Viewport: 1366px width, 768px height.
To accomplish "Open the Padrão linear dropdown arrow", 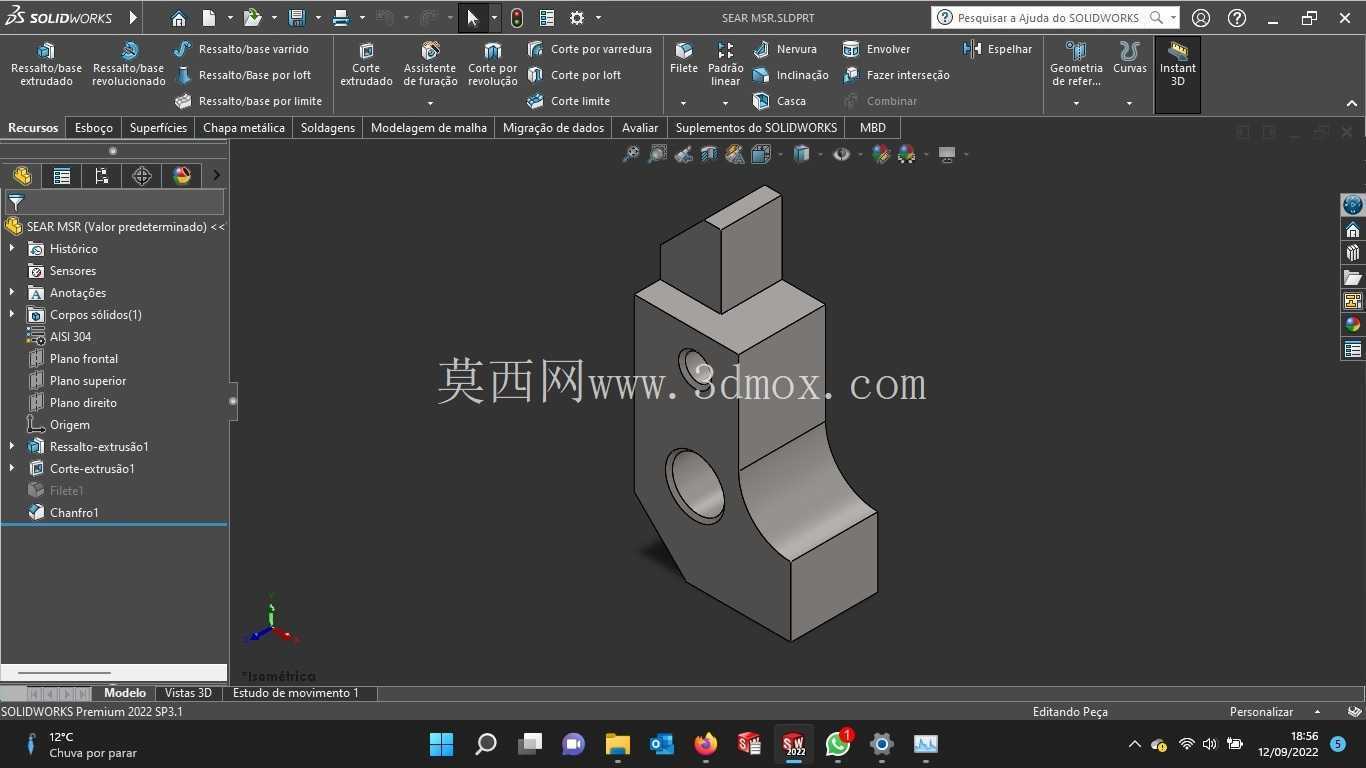I will (725, 103).
